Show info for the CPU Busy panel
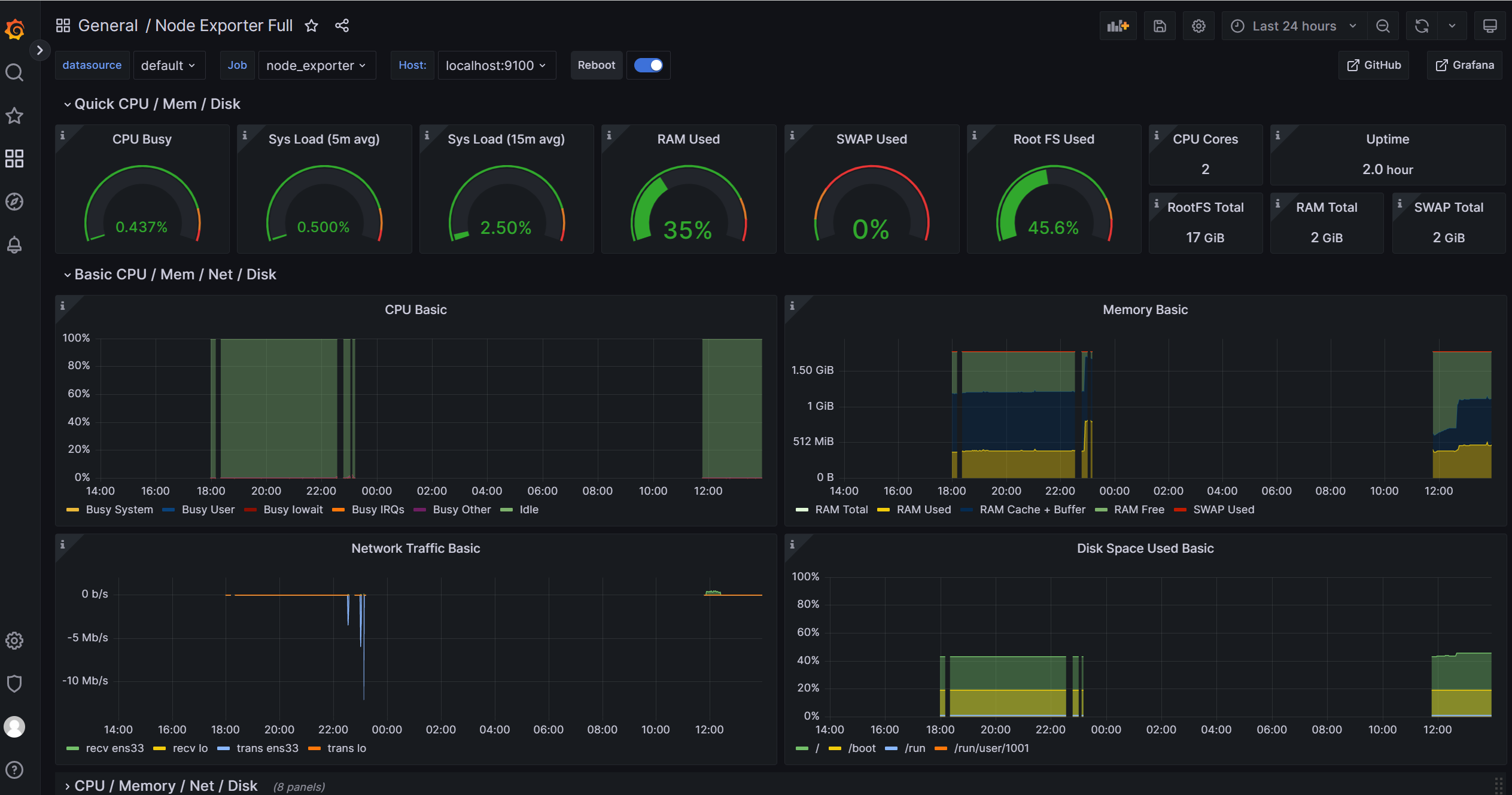Image resolution: width=1512 pixels, height=795 pixels. (x=62, y=136)
